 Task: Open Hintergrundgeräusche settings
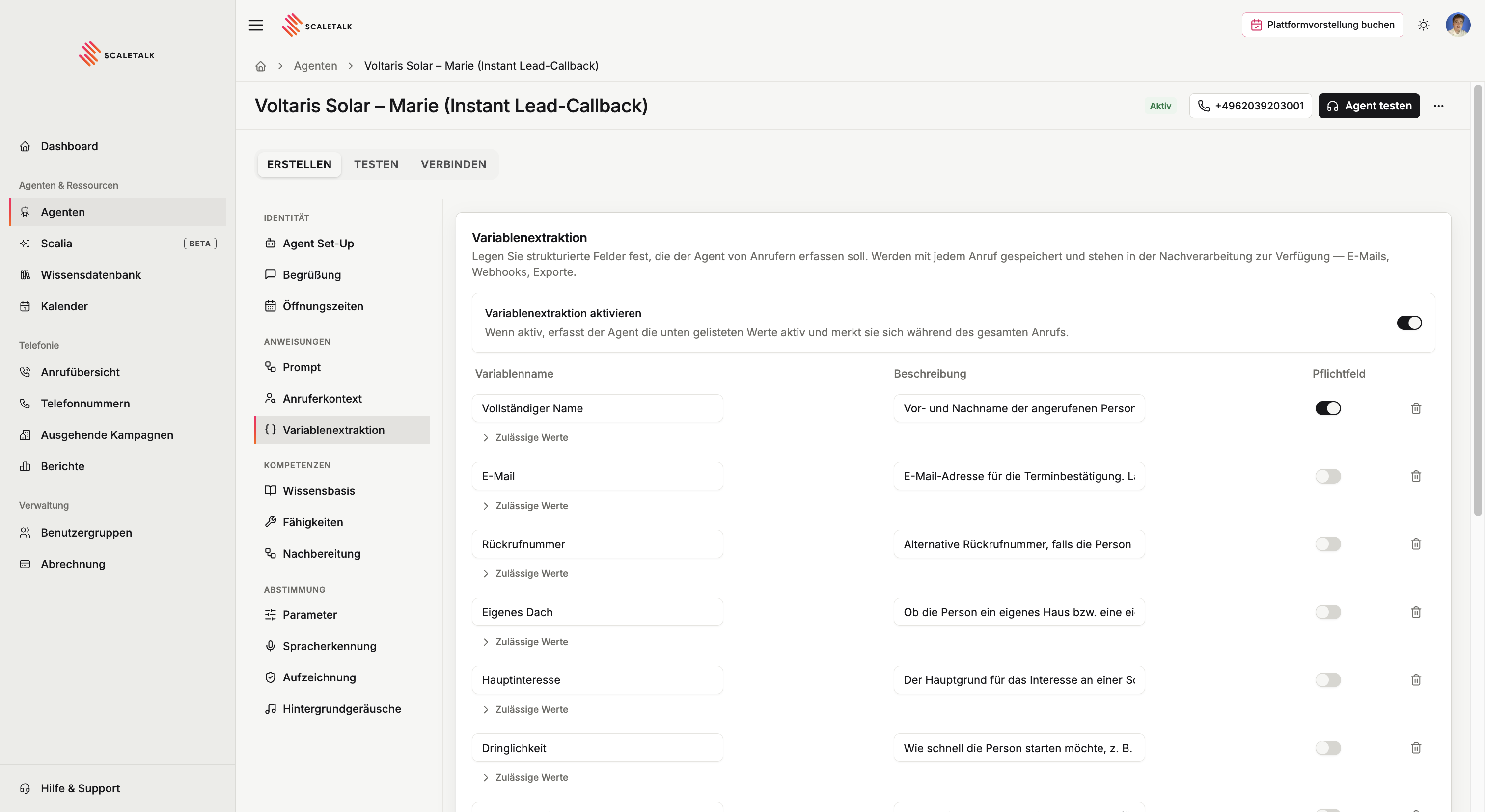(342, 709)
